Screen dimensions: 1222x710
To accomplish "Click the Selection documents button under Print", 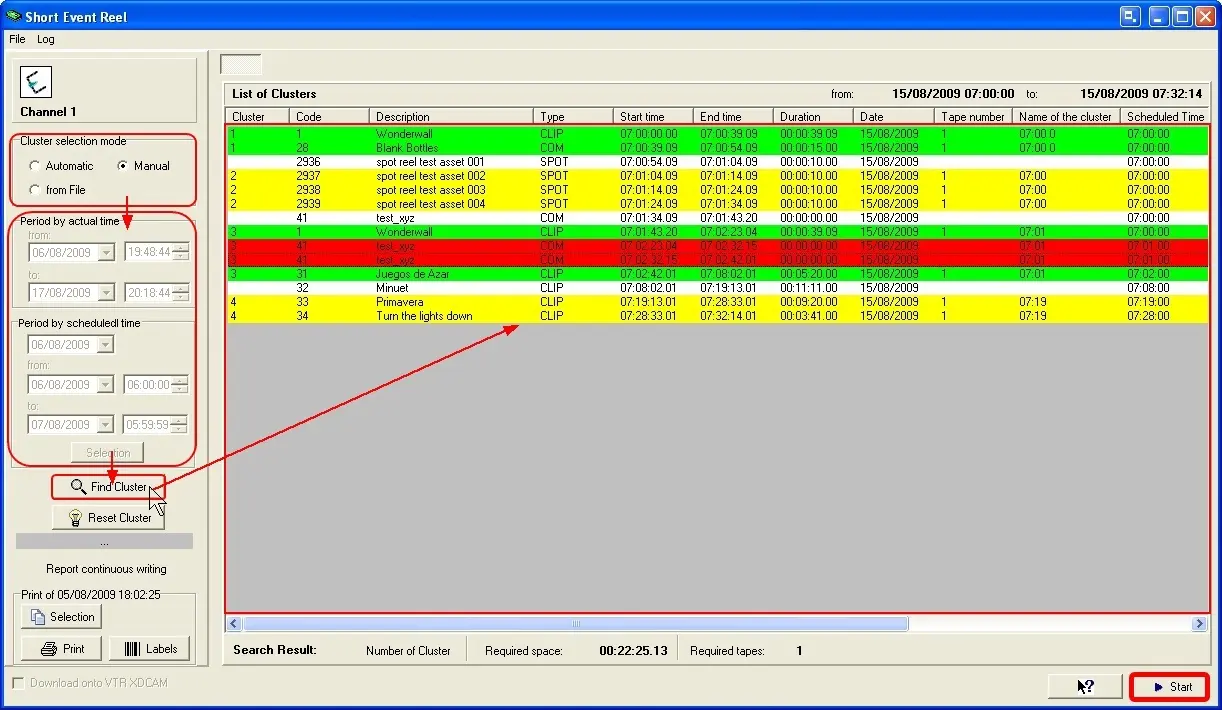I will coord(62,617).
